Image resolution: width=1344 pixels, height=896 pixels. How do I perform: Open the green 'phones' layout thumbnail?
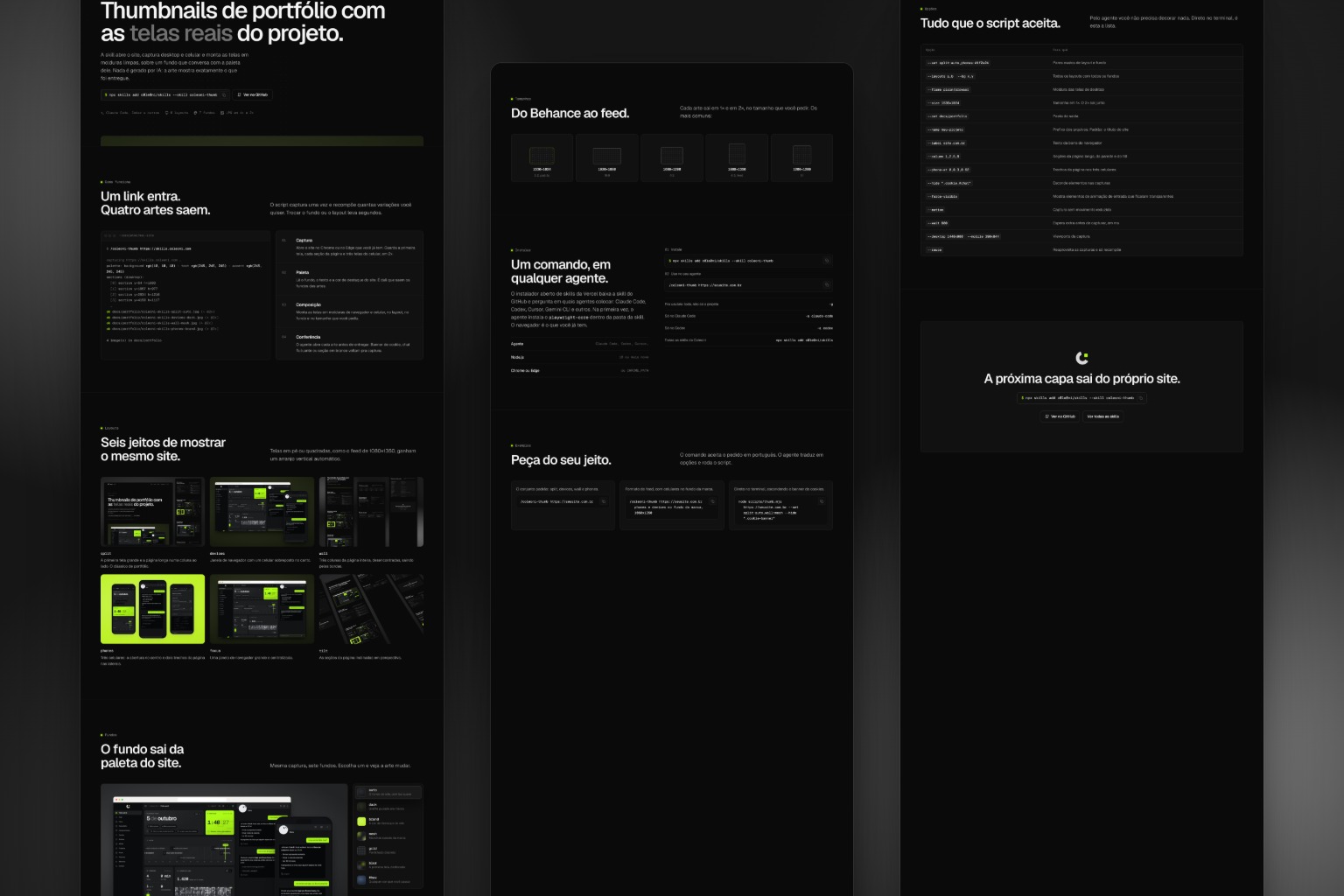coord(153,609)
